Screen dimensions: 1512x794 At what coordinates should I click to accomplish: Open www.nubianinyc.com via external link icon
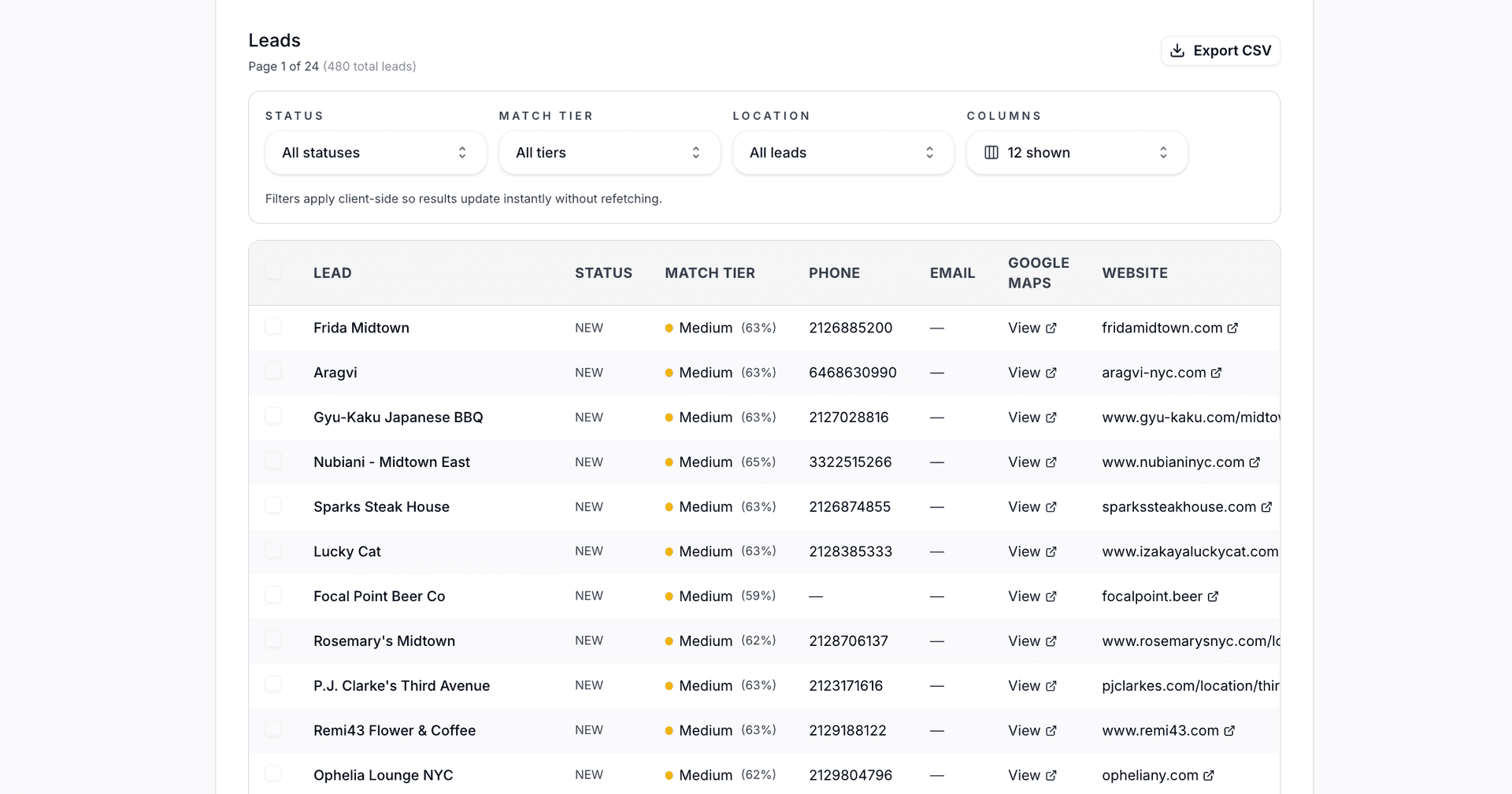click(x=1253, y=462)
